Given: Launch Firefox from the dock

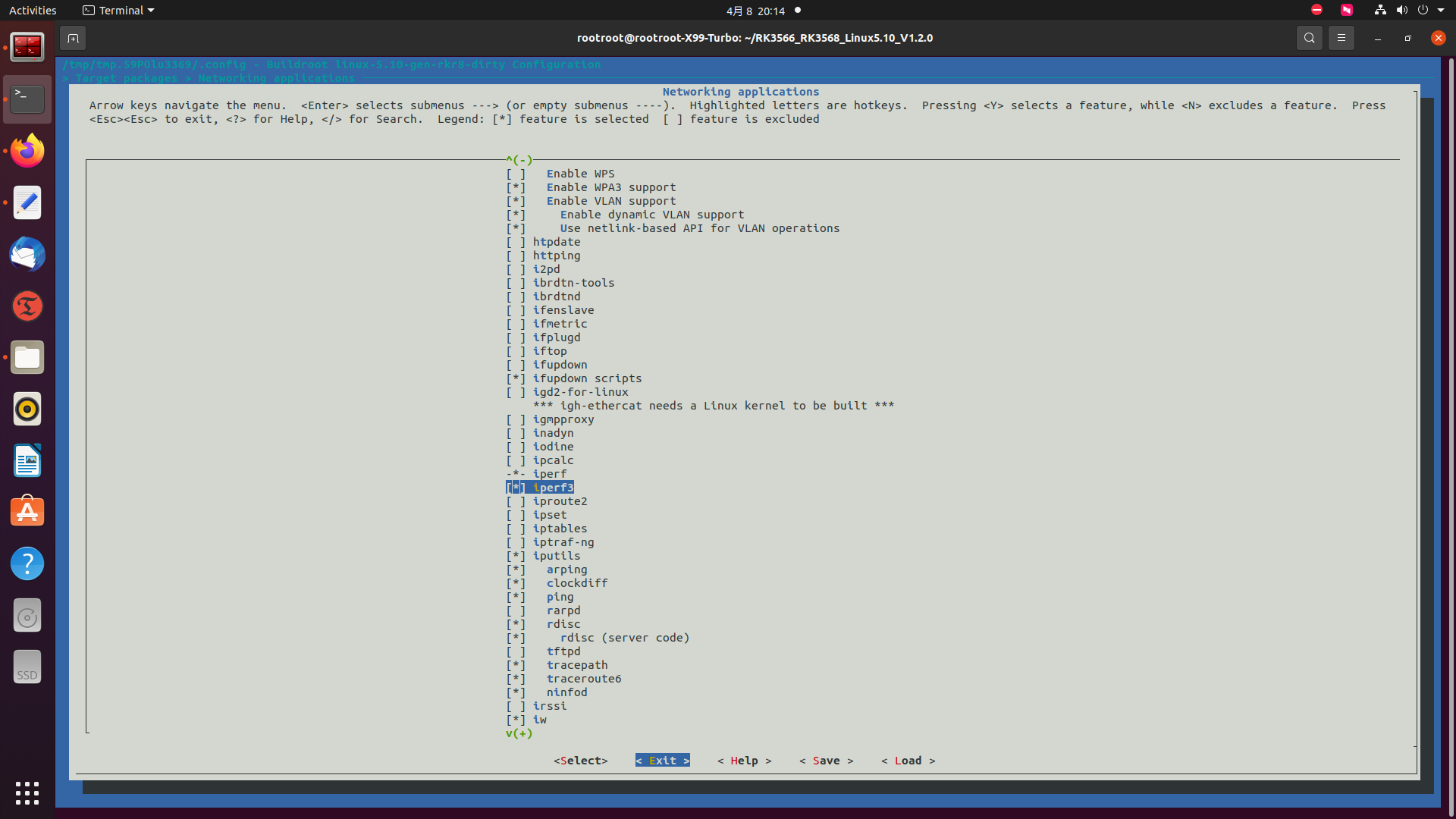Looking at the screenshot, I should coord(27,151).
